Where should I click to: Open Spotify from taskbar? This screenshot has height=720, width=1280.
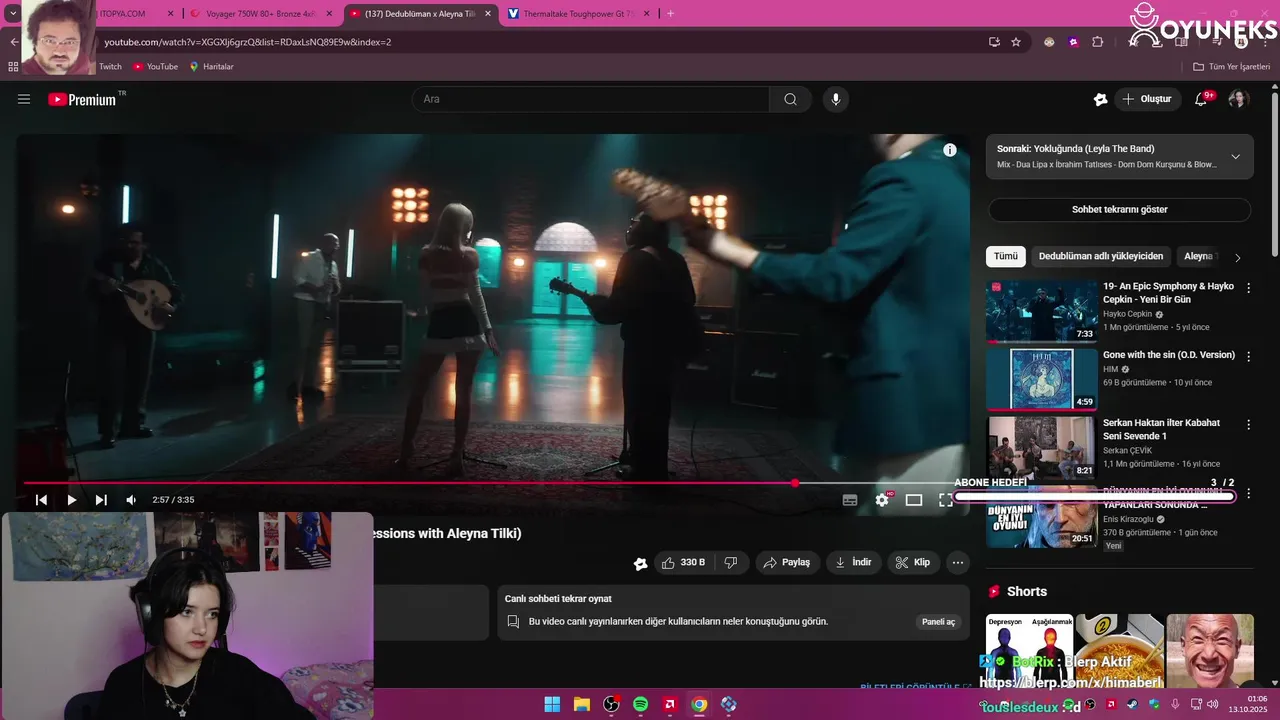(x=640, y=704)
